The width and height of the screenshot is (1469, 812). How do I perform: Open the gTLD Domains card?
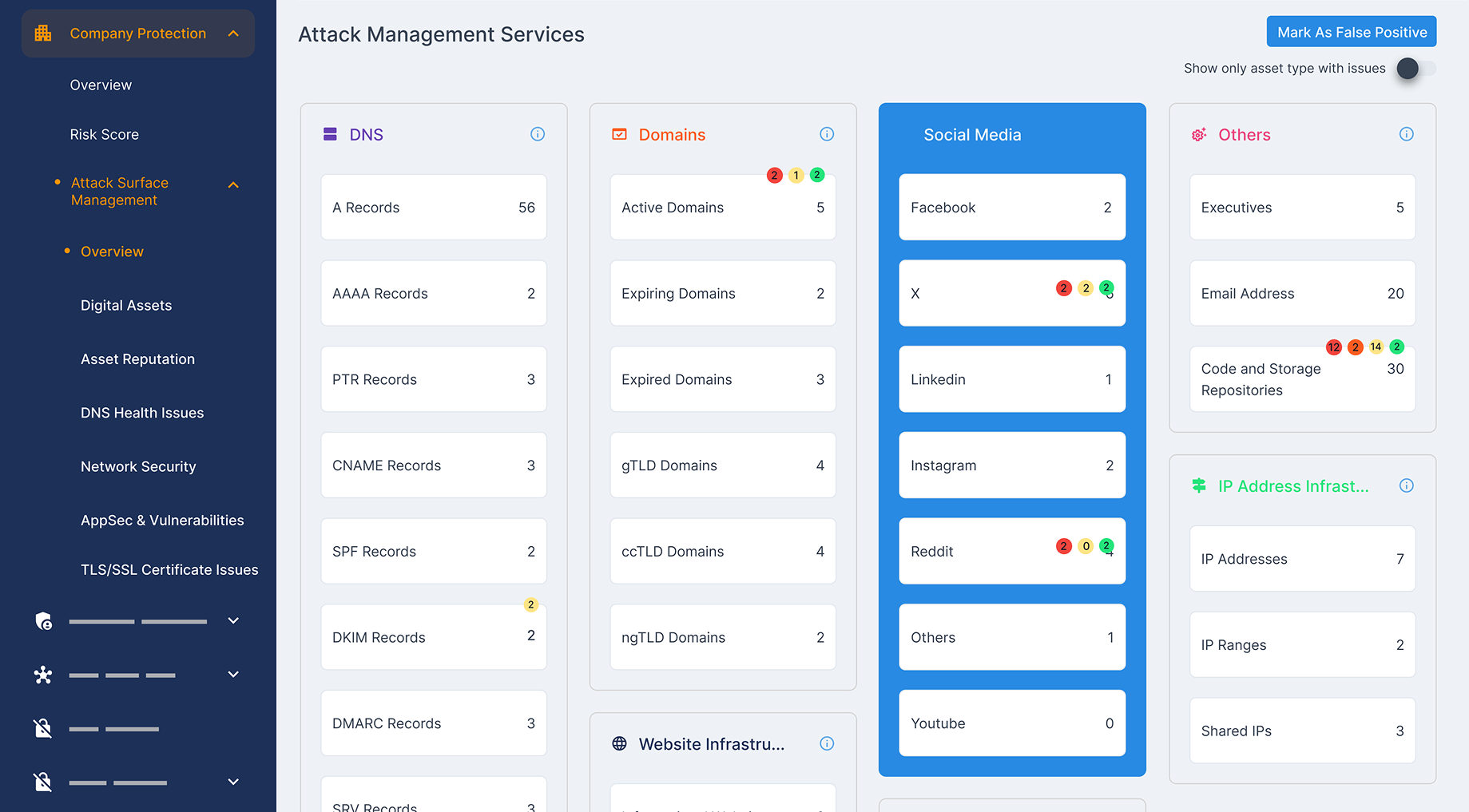723,465
